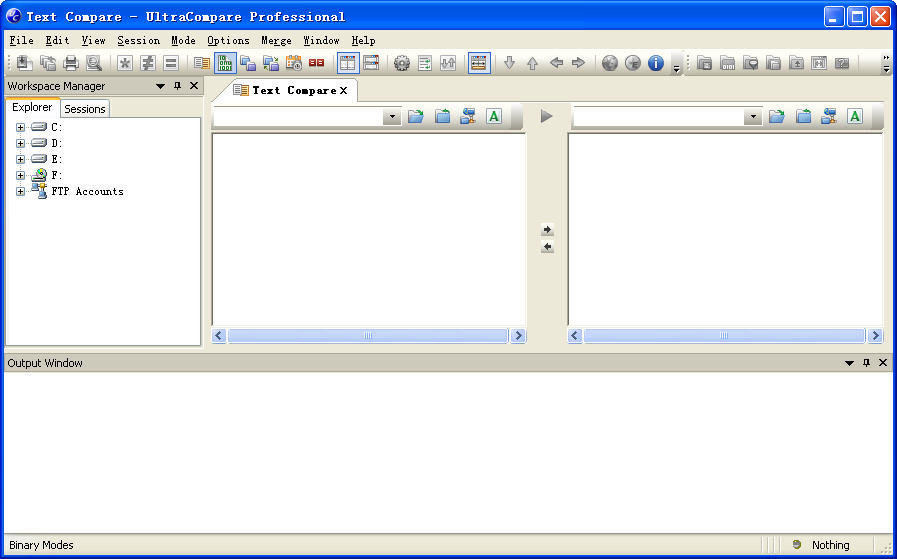Close the Text Compare tab
Viewport: 897px width, 559px height.
click(343, 90)
